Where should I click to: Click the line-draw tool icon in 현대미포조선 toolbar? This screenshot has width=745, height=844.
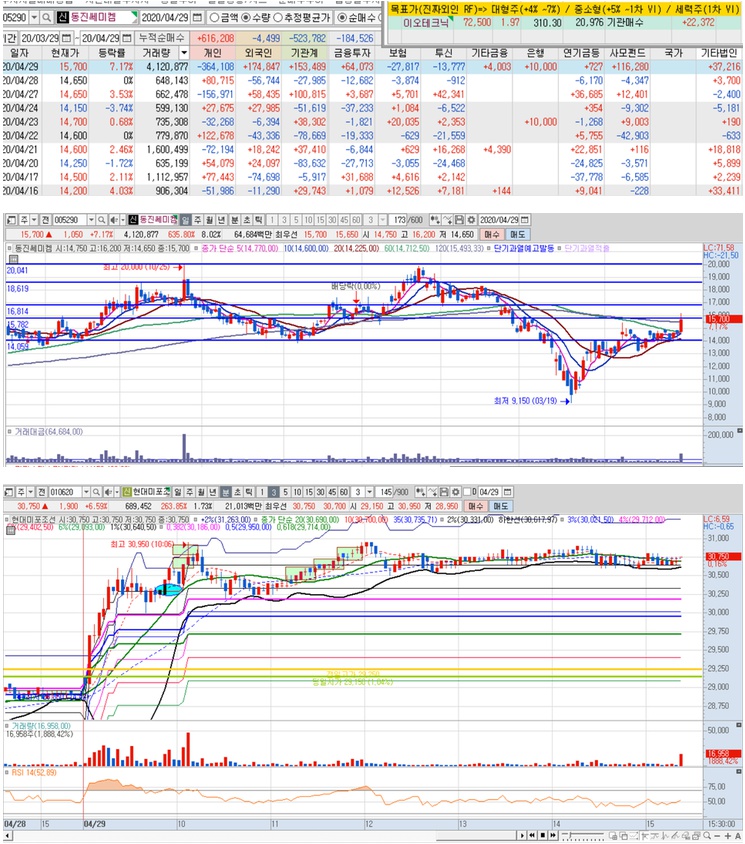[433, 492]
